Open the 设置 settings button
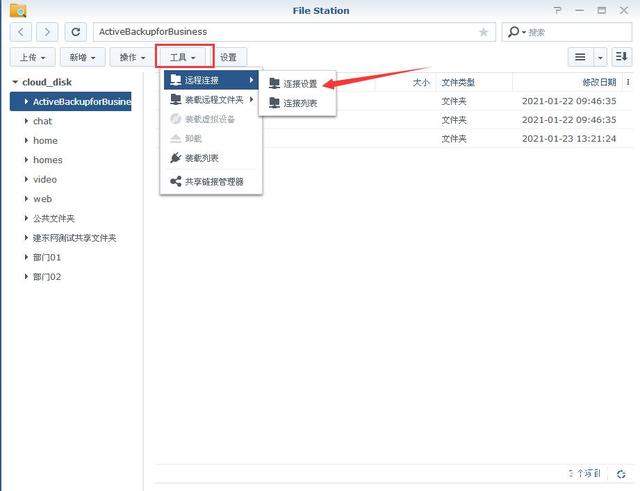The height and width of the screenshot is (491, 640). (229, 57)
